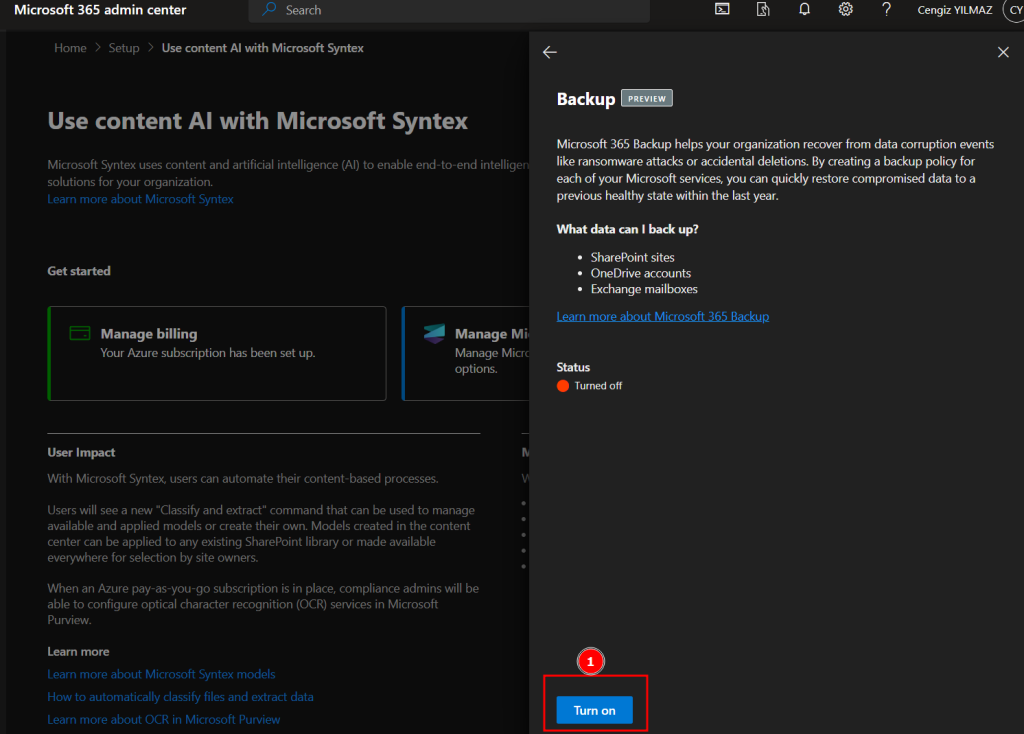Click the document download icon in header
1024x734 pixels.
(x=763, y=10)
